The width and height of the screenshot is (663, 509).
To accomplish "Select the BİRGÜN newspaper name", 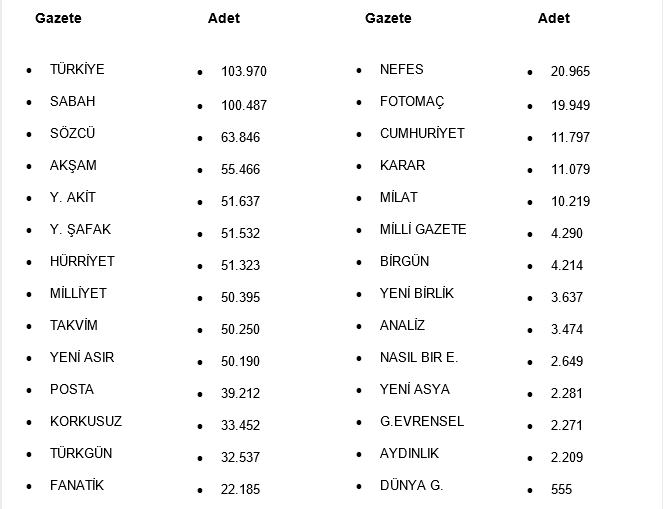I will point(404,261).
